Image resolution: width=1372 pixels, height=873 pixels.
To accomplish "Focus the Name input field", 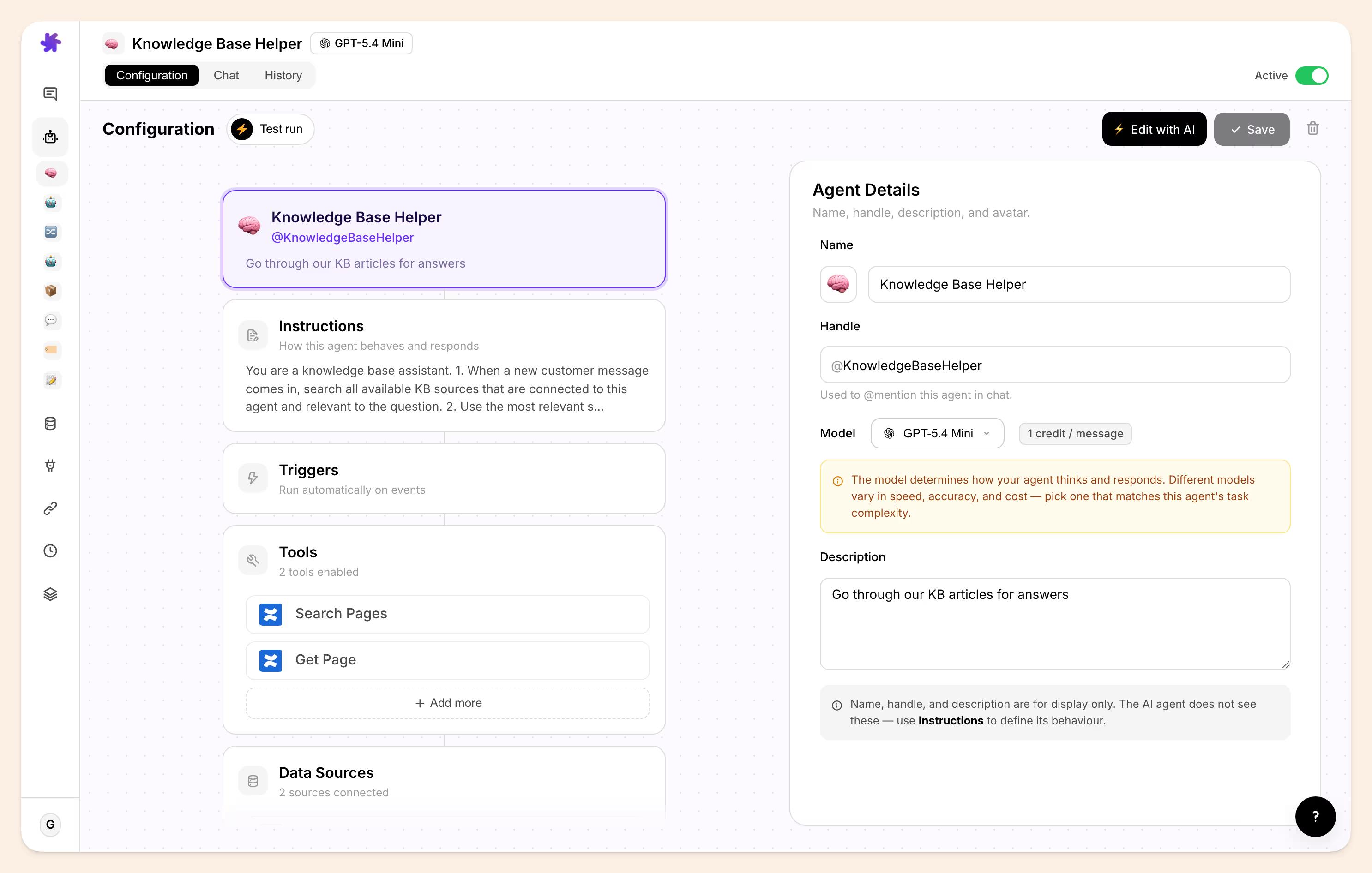I will [1078, 284].
